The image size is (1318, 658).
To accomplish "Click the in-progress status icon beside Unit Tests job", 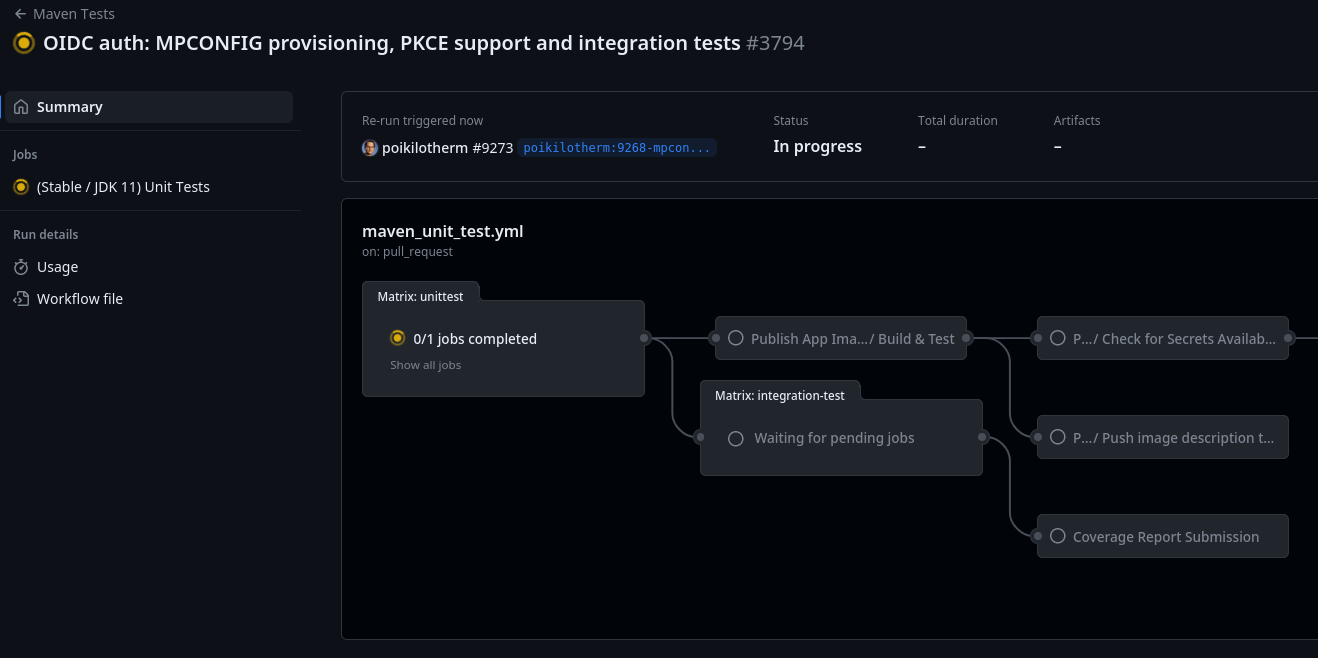I will 21,187.
